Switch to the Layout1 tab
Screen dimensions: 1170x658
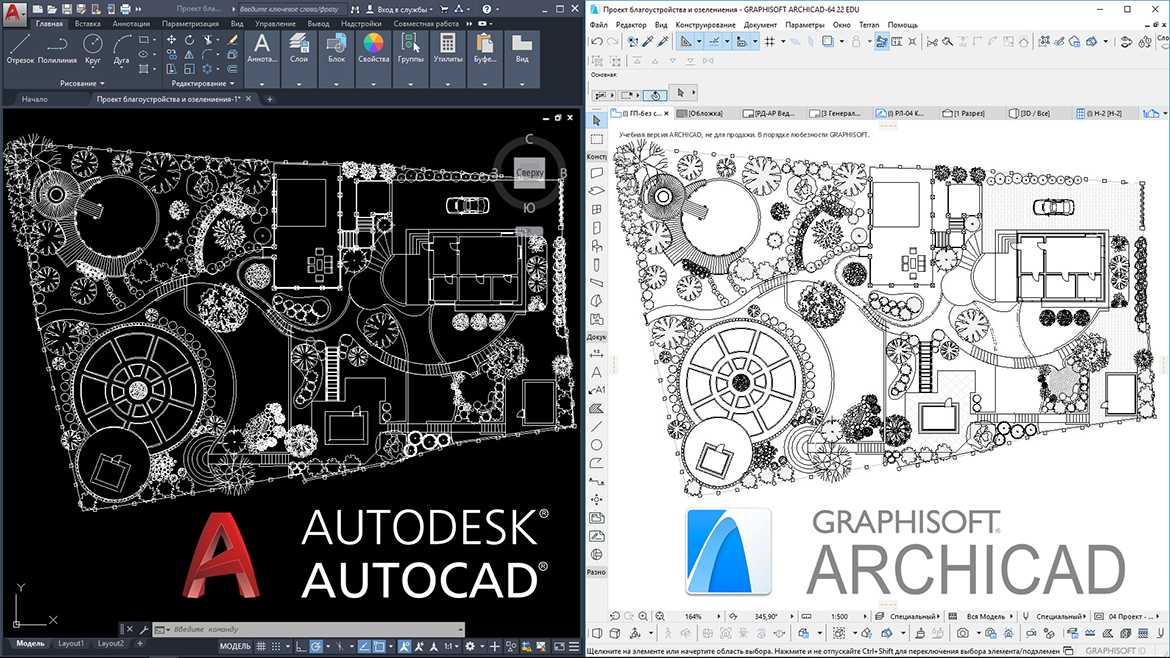point(71,643)
